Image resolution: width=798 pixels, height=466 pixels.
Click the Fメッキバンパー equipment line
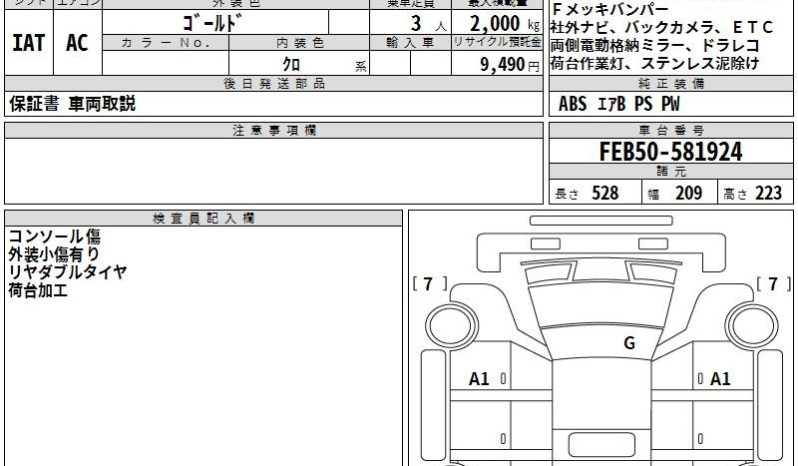click(x=610, y=9)
